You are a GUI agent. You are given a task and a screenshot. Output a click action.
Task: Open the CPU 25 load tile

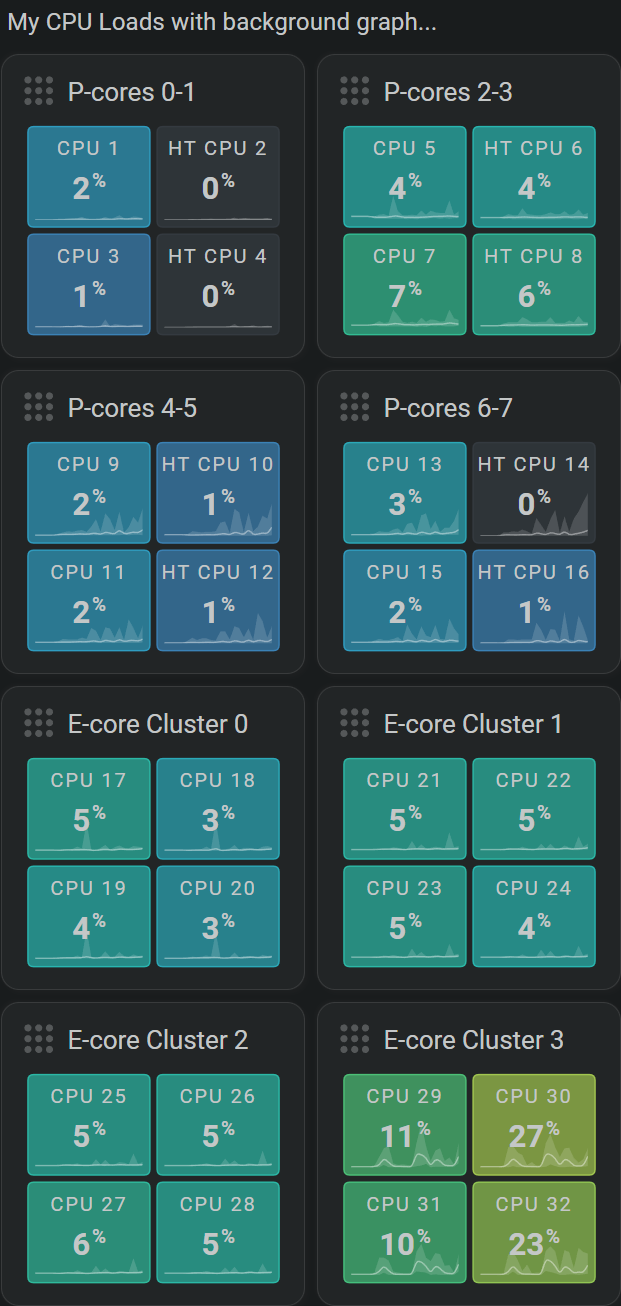[89, 1124]
